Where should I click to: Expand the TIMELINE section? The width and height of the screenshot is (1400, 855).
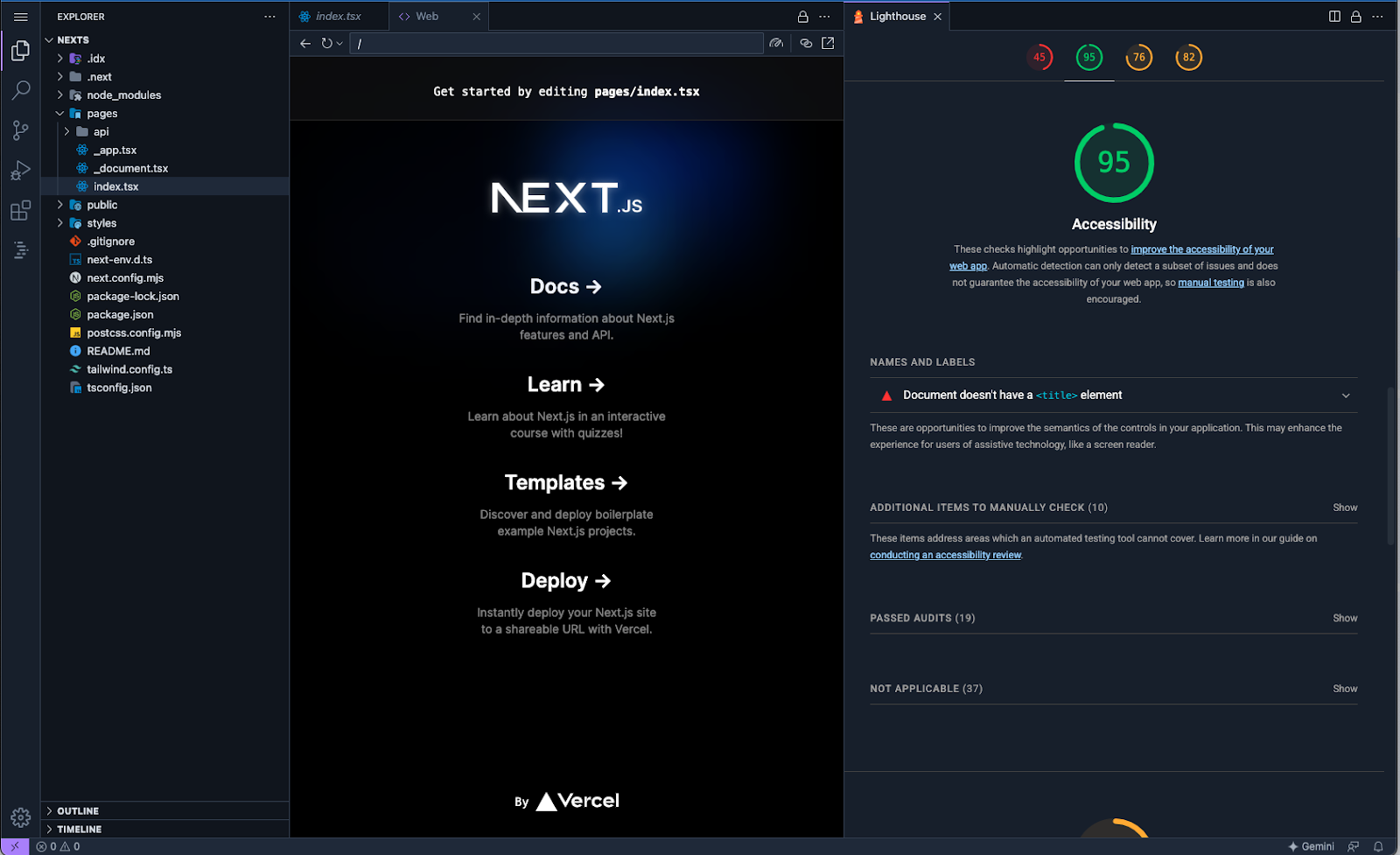click(164, 830)
